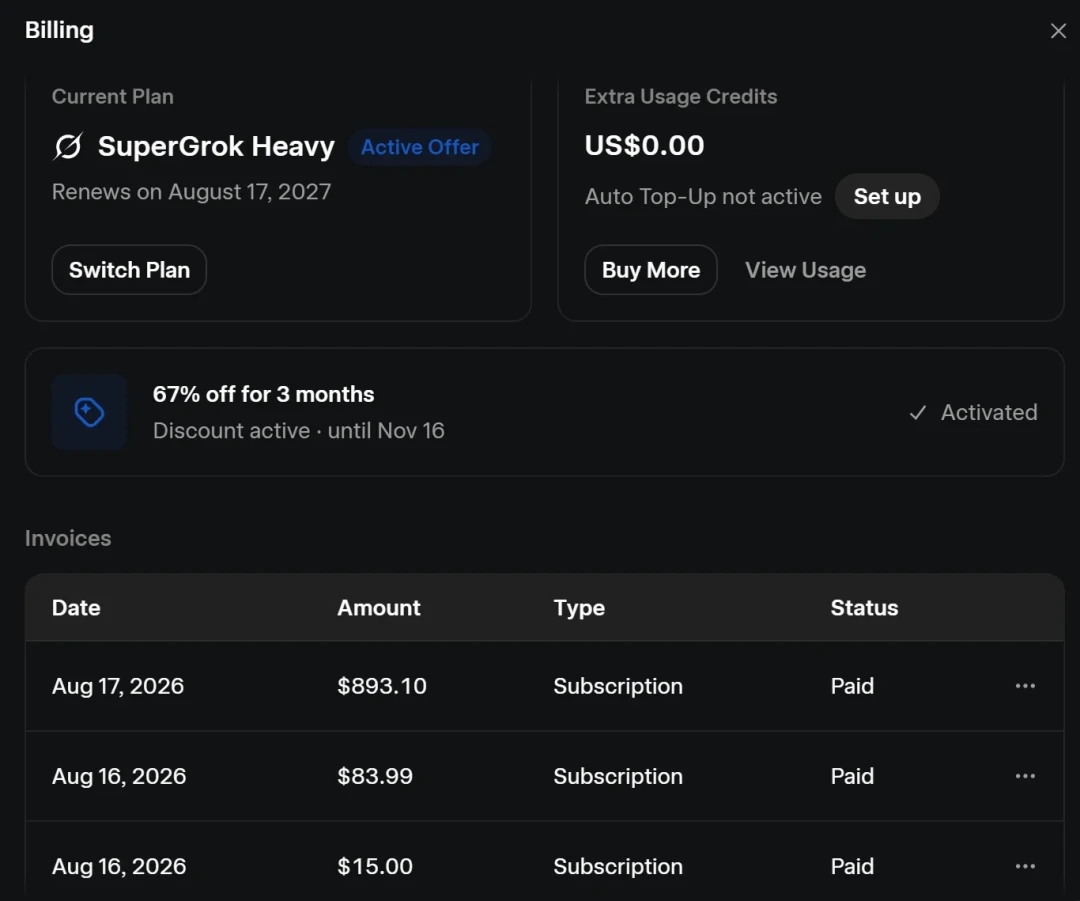Click the Activated checkmark icon
The width and height of the screenshot is (1080, 901).
(x=917, y=413)
